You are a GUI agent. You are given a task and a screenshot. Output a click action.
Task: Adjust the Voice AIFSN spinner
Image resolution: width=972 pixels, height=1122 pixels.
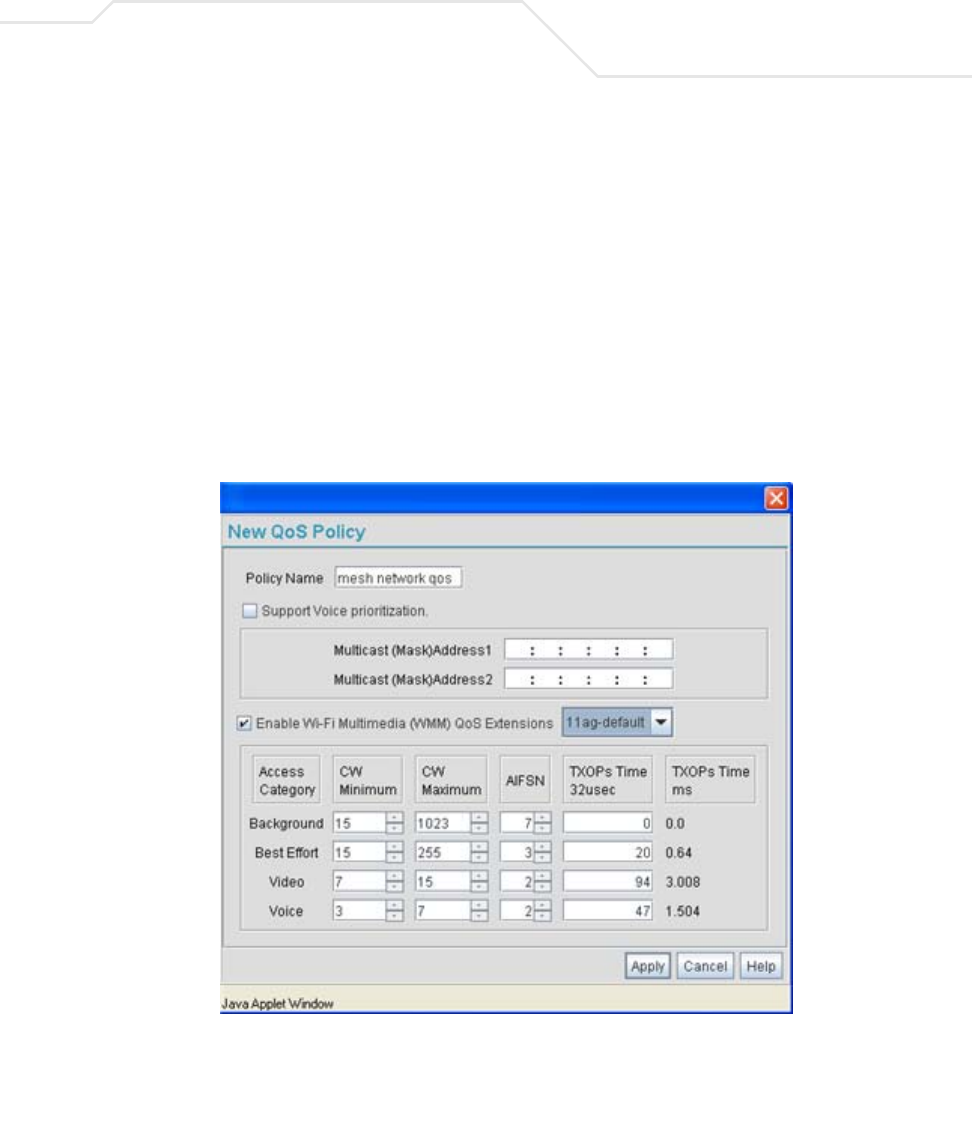tap(543, 911)
